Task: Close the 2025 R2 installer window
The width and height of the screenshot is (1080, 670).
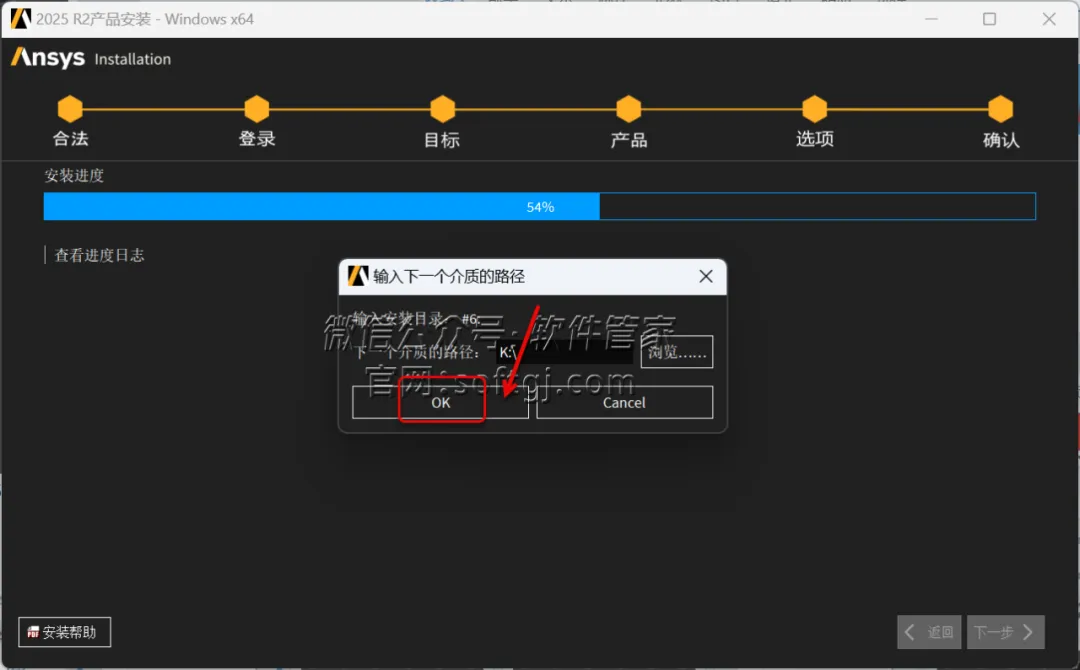Action: [x=1049, y=19]
